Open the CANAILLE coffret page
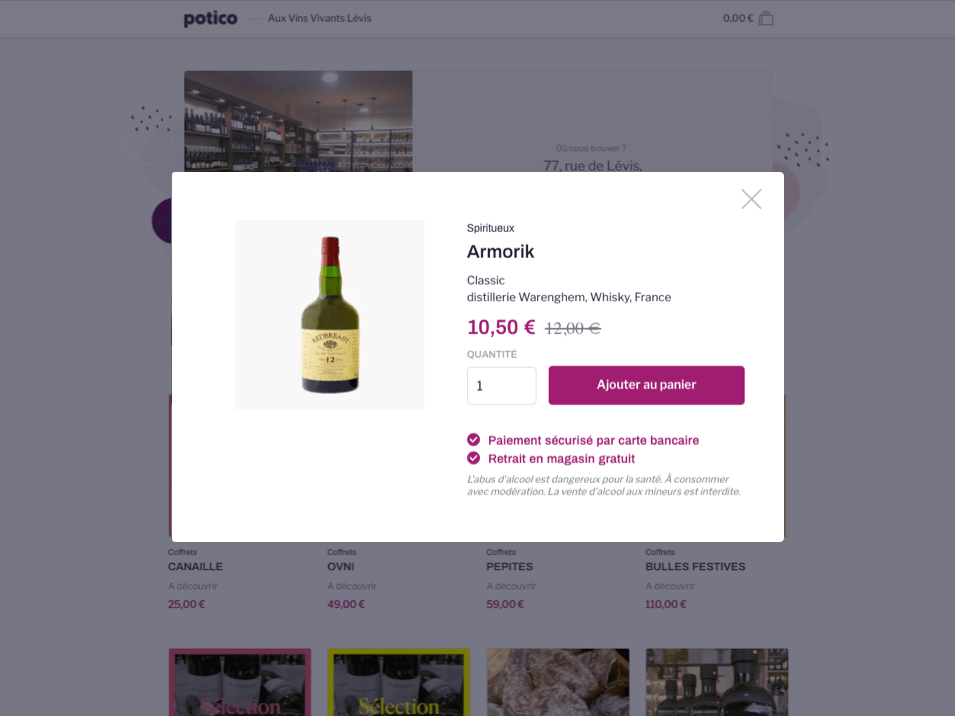 195,566
